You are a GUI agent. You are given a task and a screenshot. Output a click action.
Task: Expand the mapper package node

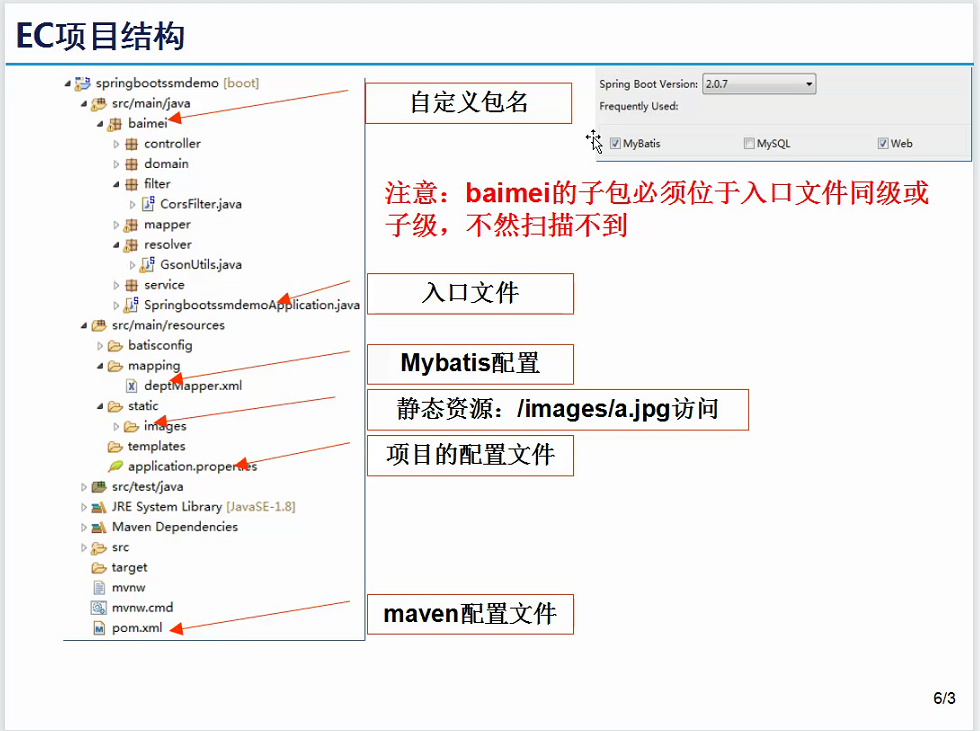[x=116, y=225]
